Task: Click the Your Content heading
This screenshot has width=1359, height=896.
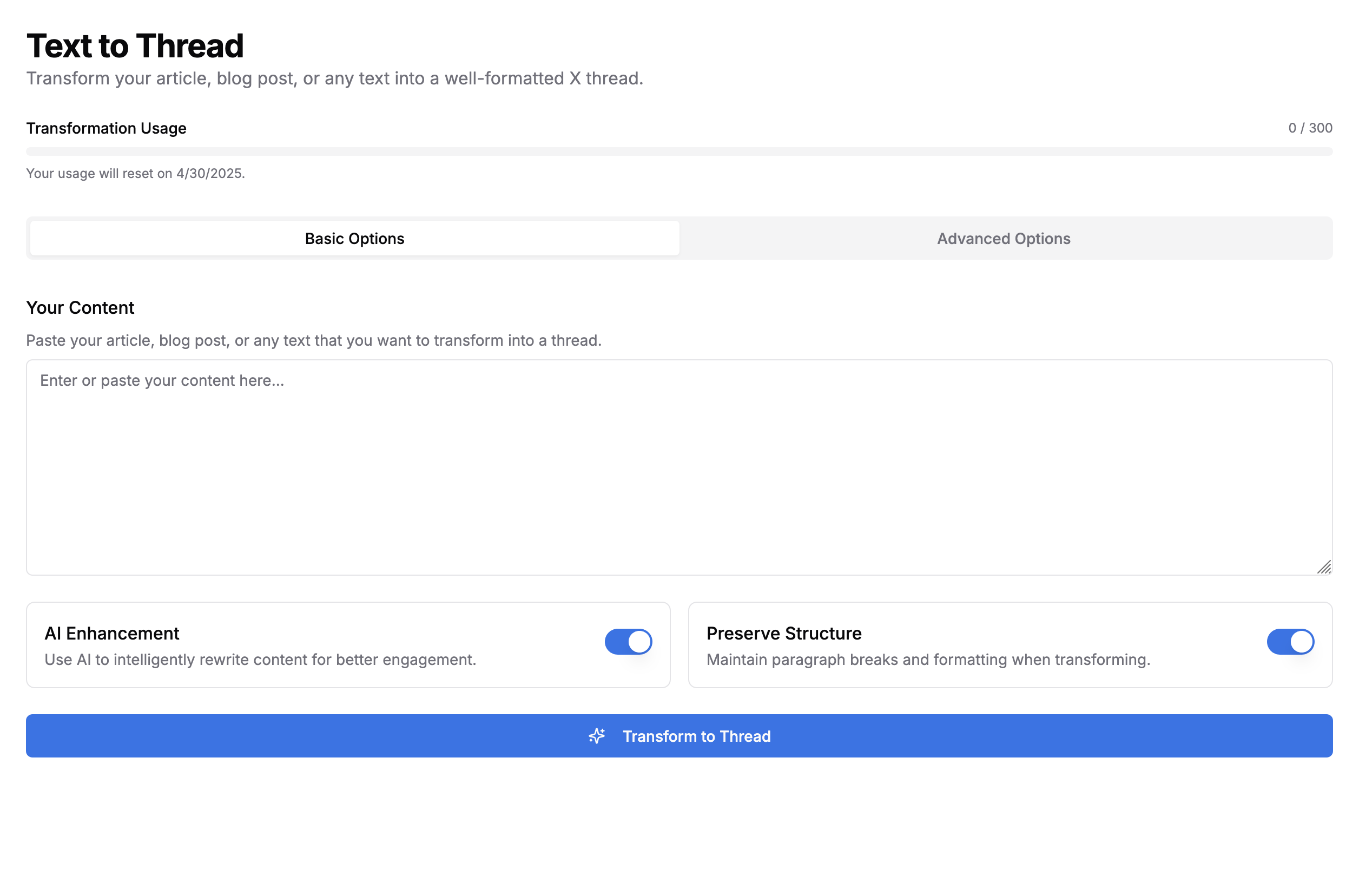Action: [80, 307]
